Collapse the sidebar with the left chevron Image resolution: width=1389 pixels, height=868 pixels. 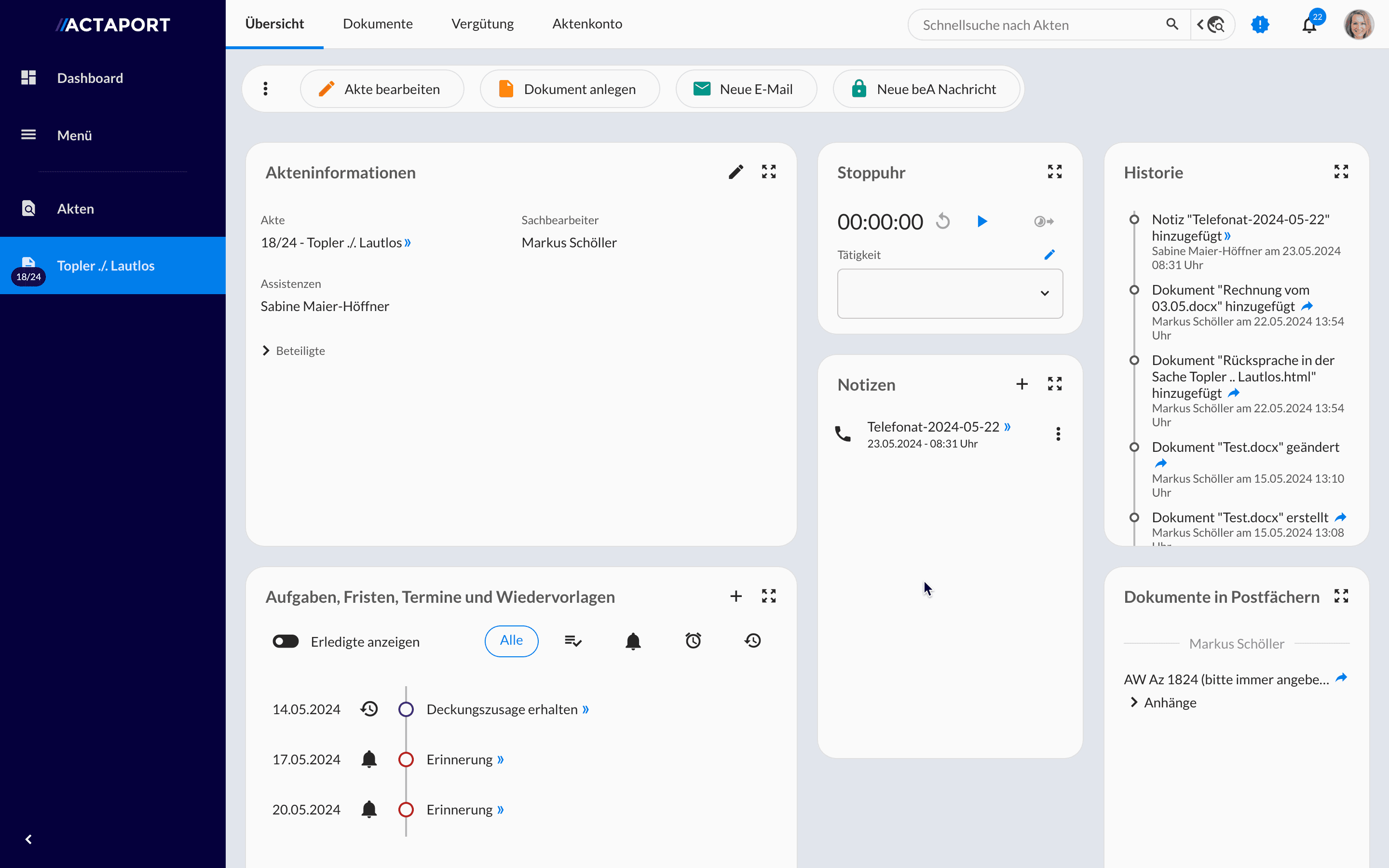coord(29,839)
